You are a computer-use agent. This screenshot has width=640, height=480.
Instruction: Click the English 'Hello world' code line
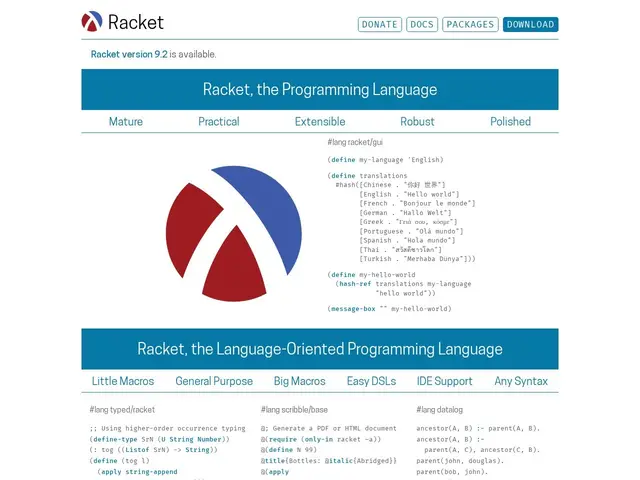(409, 194)
